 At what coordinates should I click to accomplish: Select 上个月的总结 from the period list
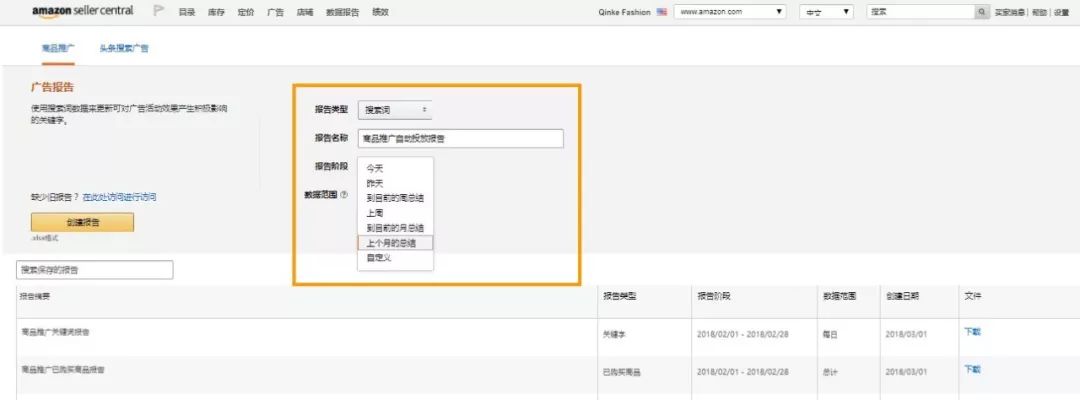(391, 243)
